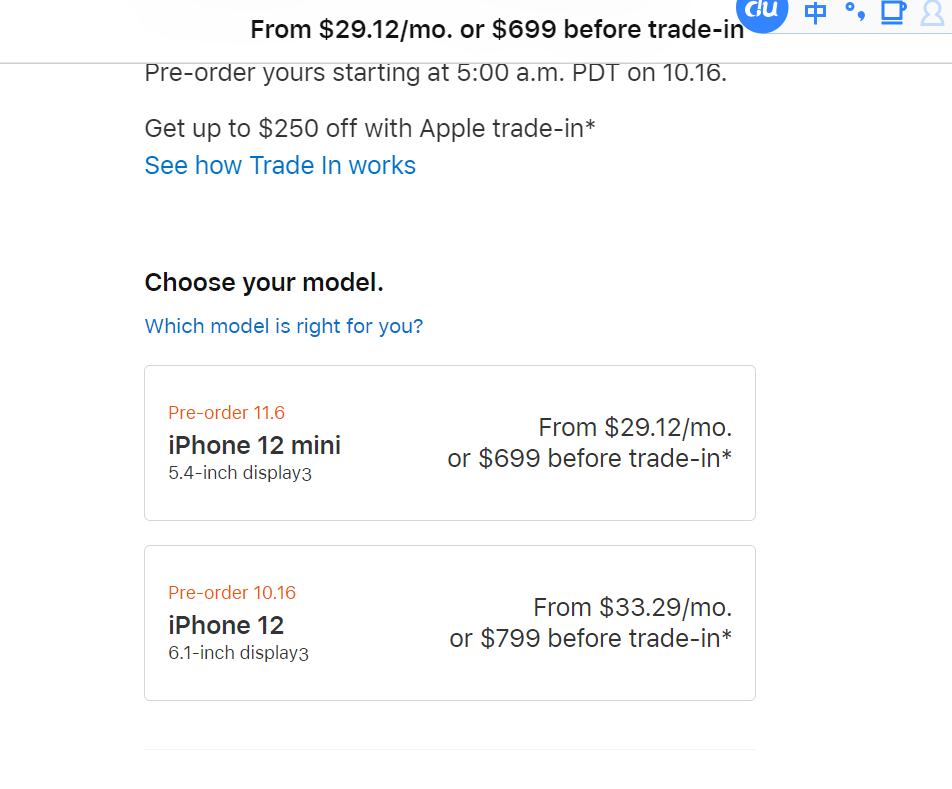Select the "iPhone 12 mini" model title
This screenshot has width=952, height=789.
click(x=254, y=444)
